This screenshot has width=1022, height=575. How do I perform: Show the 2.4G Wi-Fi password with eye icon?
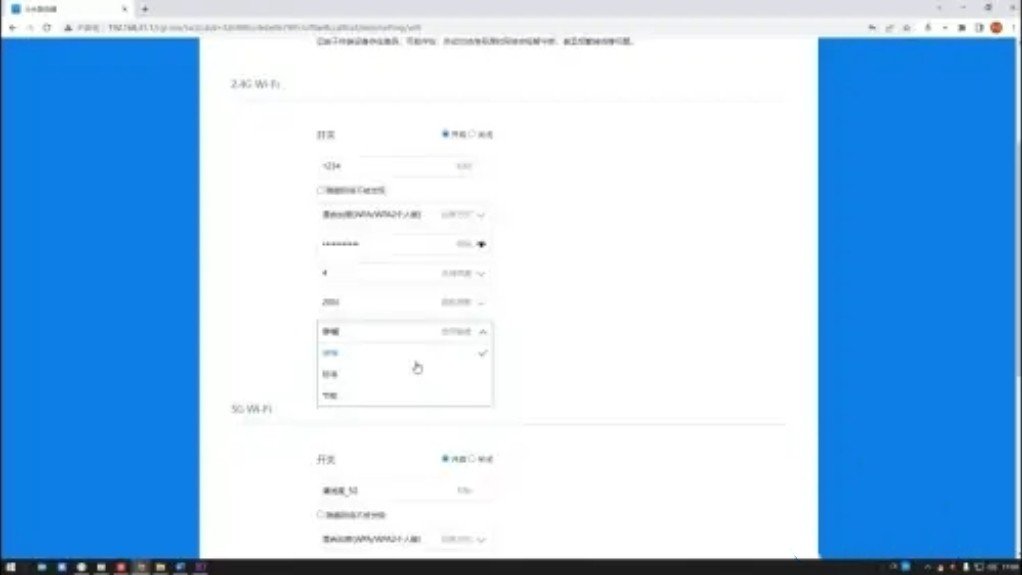482,244
